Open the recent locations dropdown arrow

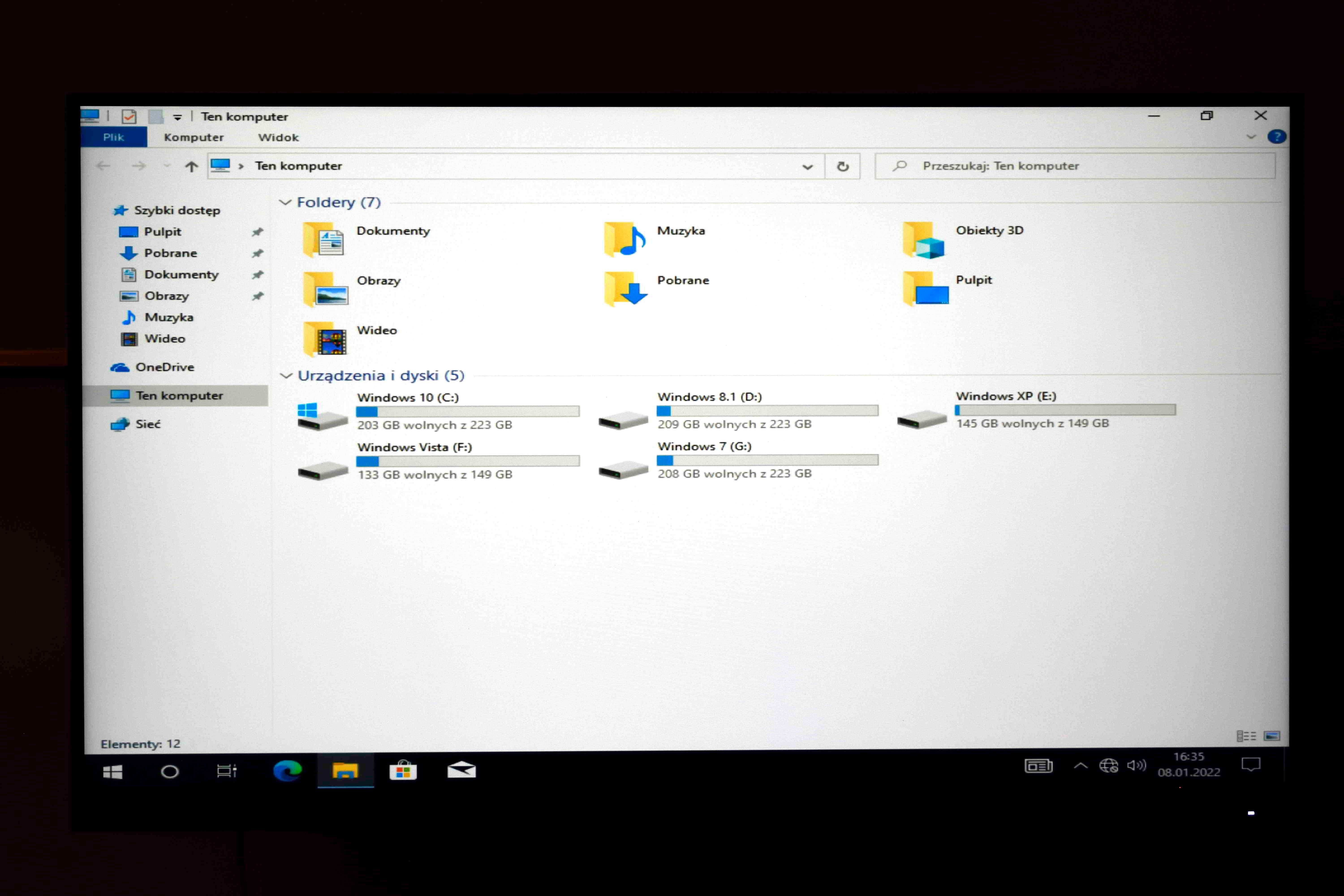pyautogui.click(x=167, y=166)
